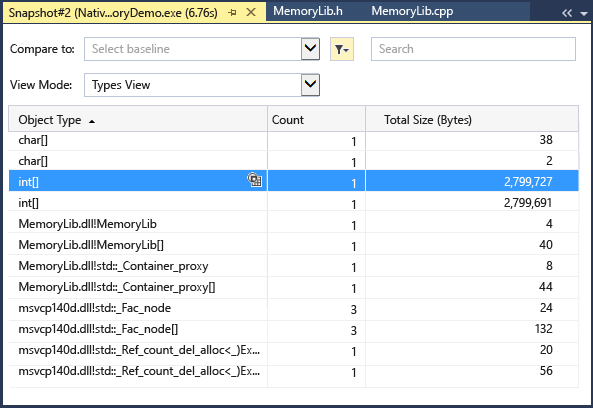Select the MemoryLib.dll!std::_Container_proxy[] row
Viewport: 593px width, 408px height.
[293, 287]
